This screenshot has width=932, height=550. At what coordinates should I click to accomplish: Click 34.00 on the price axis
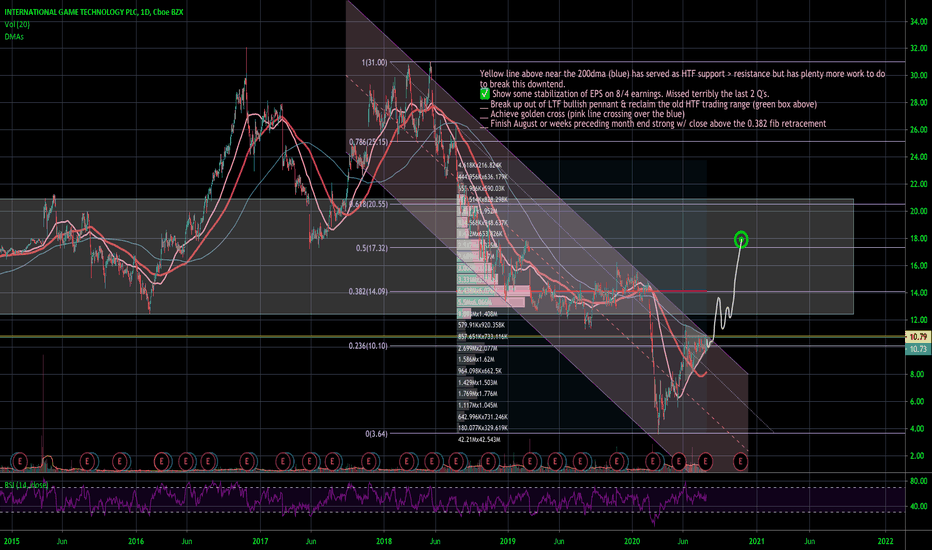pos(918,22)
